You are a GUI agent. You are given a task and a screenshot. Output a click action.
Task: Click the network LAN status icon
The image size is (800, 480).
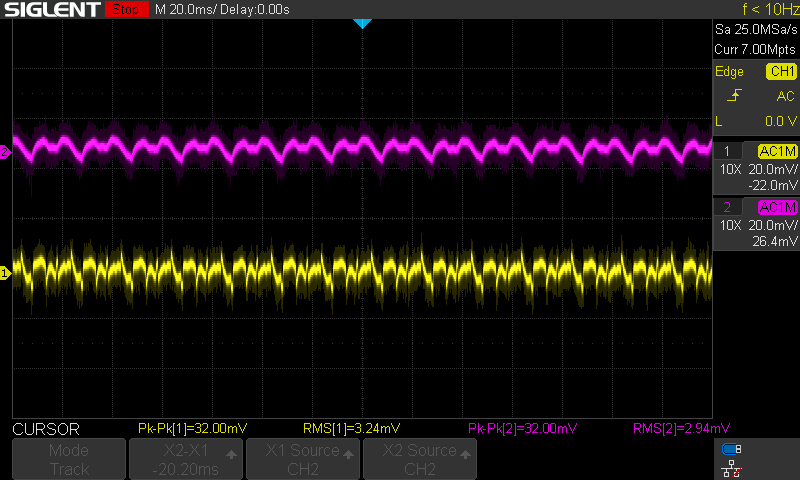tap(732, 467)
